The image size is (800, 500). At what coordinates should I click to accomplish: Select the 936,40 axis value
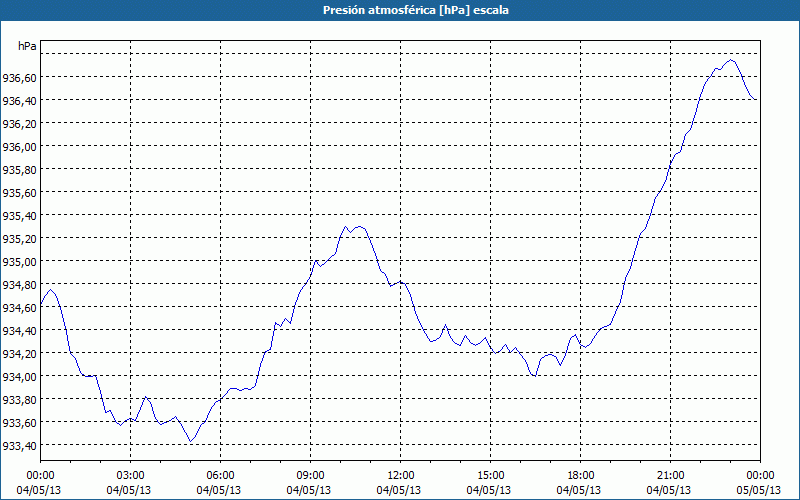click(x=19, y=101)
